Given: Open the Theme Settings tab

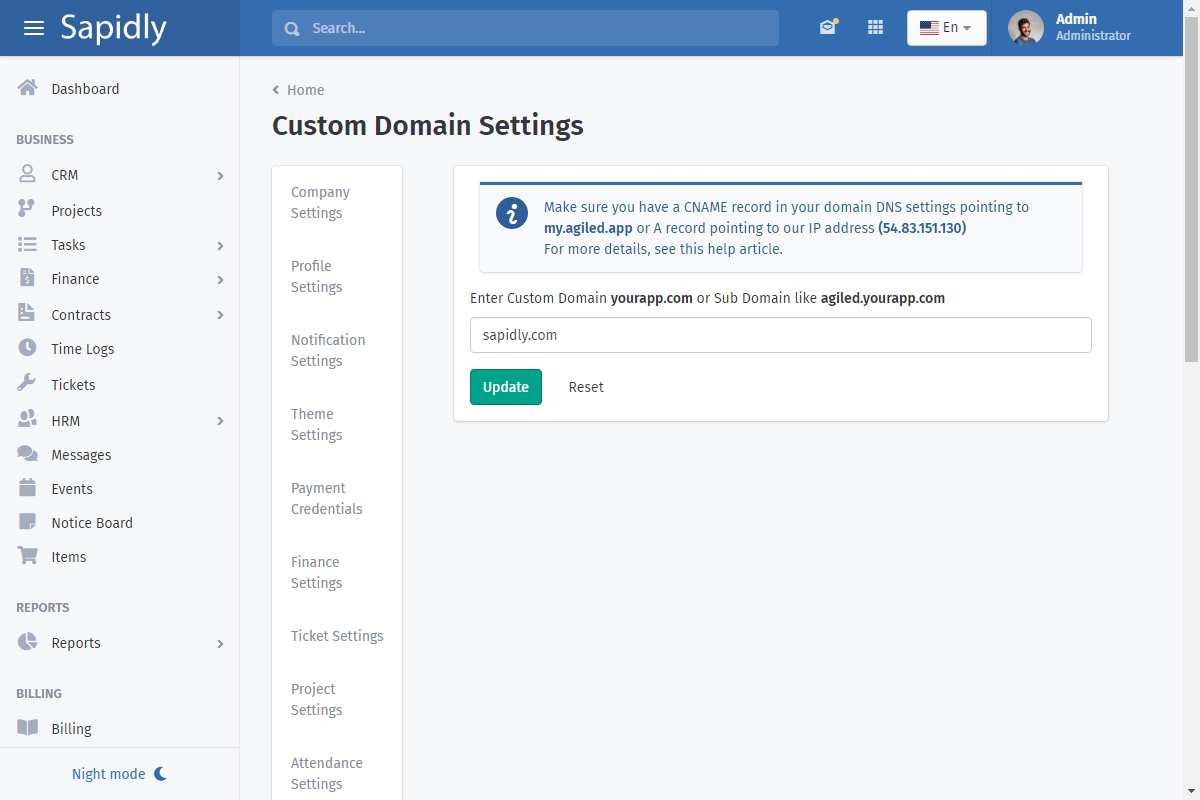Looking at the screenshot, I should [317, 424].
